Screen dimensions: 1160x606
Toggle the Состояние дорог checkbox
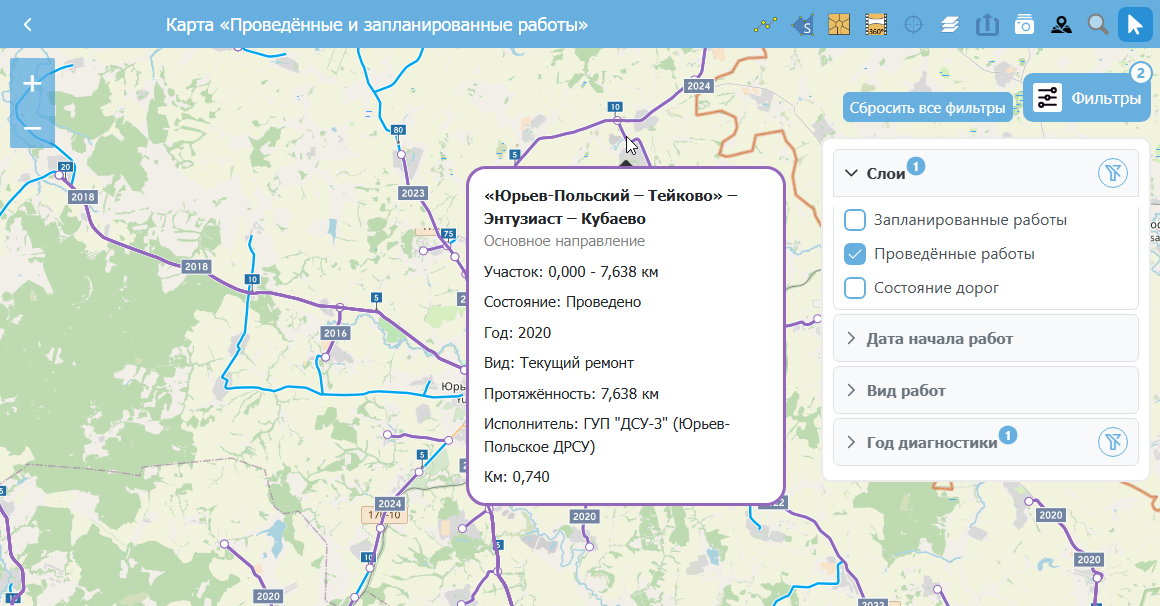point(855,288)
